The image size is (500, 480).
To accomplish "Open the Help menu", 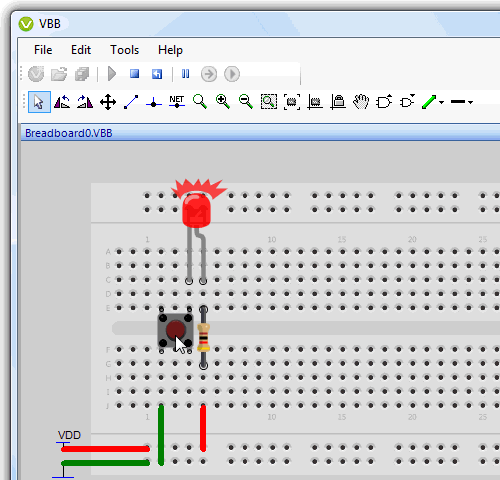I will [x=170, y=50].
